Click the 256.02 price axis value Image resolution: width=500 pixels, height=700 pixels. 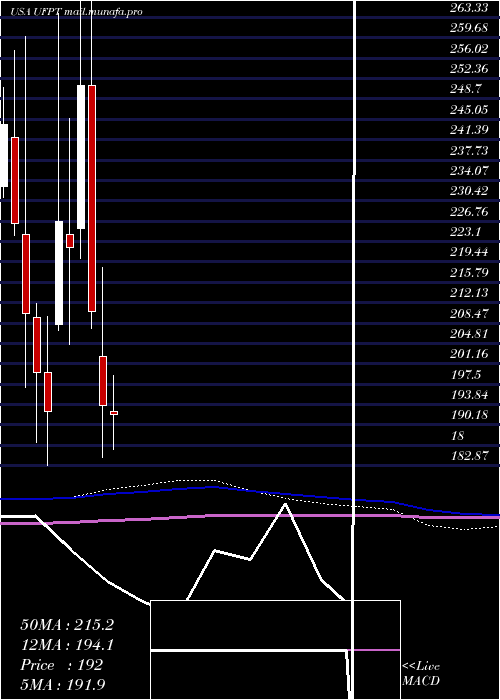pyautogui.click(x=469, y=48)
